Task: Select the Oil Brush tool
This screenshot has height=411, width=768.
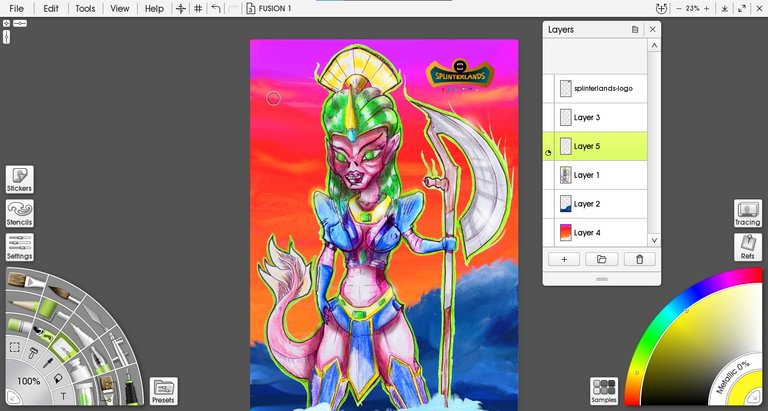Action: (24, 281)
